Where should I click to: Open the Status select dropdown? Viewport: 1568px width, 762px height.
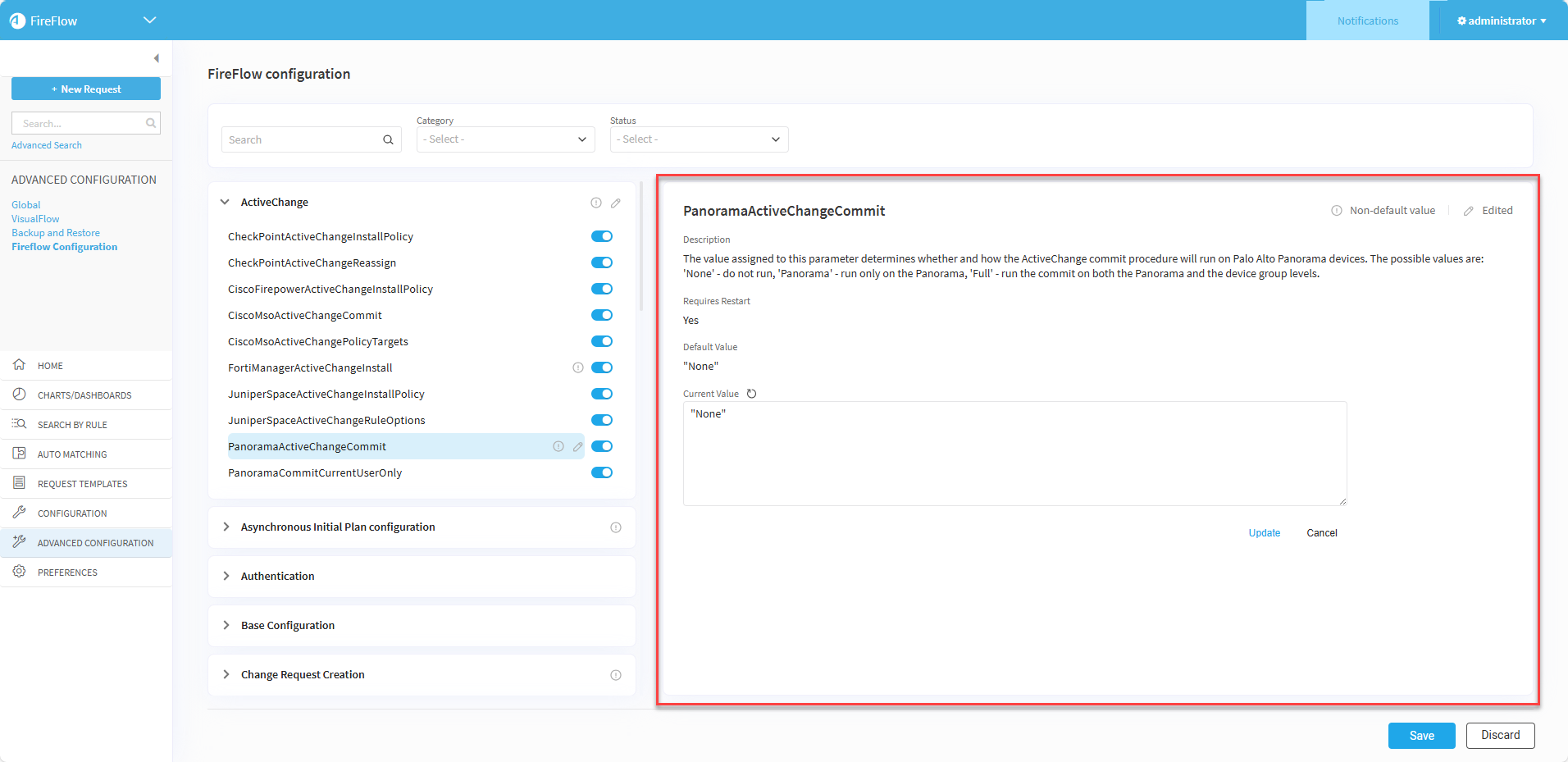(699, 139)
